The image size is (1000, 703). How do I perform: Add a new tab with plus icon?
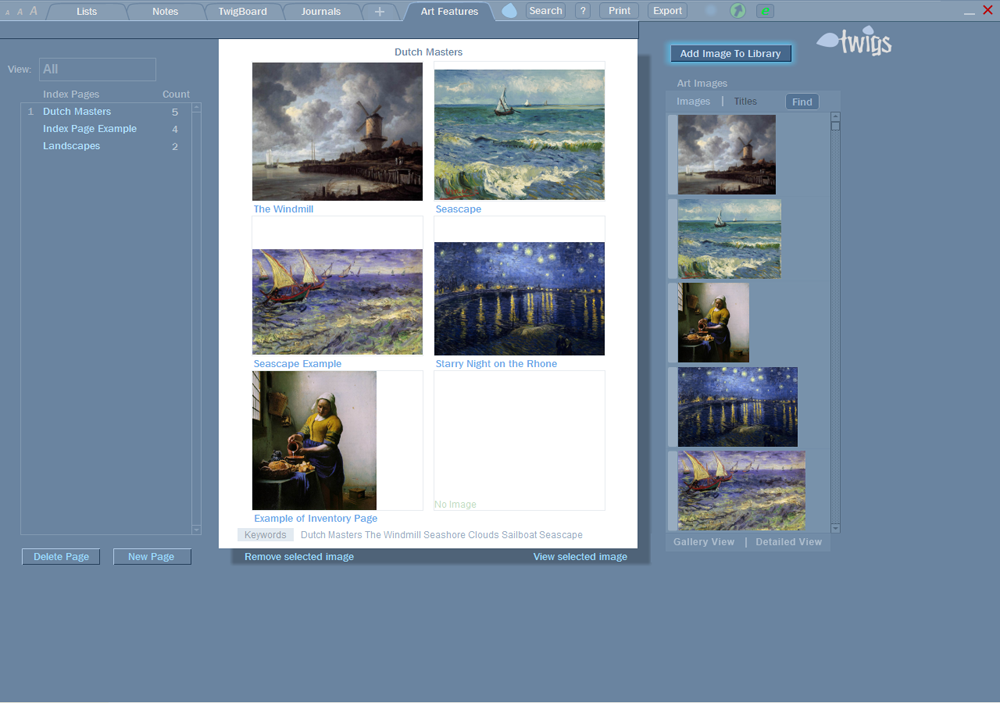pos(379,12)
